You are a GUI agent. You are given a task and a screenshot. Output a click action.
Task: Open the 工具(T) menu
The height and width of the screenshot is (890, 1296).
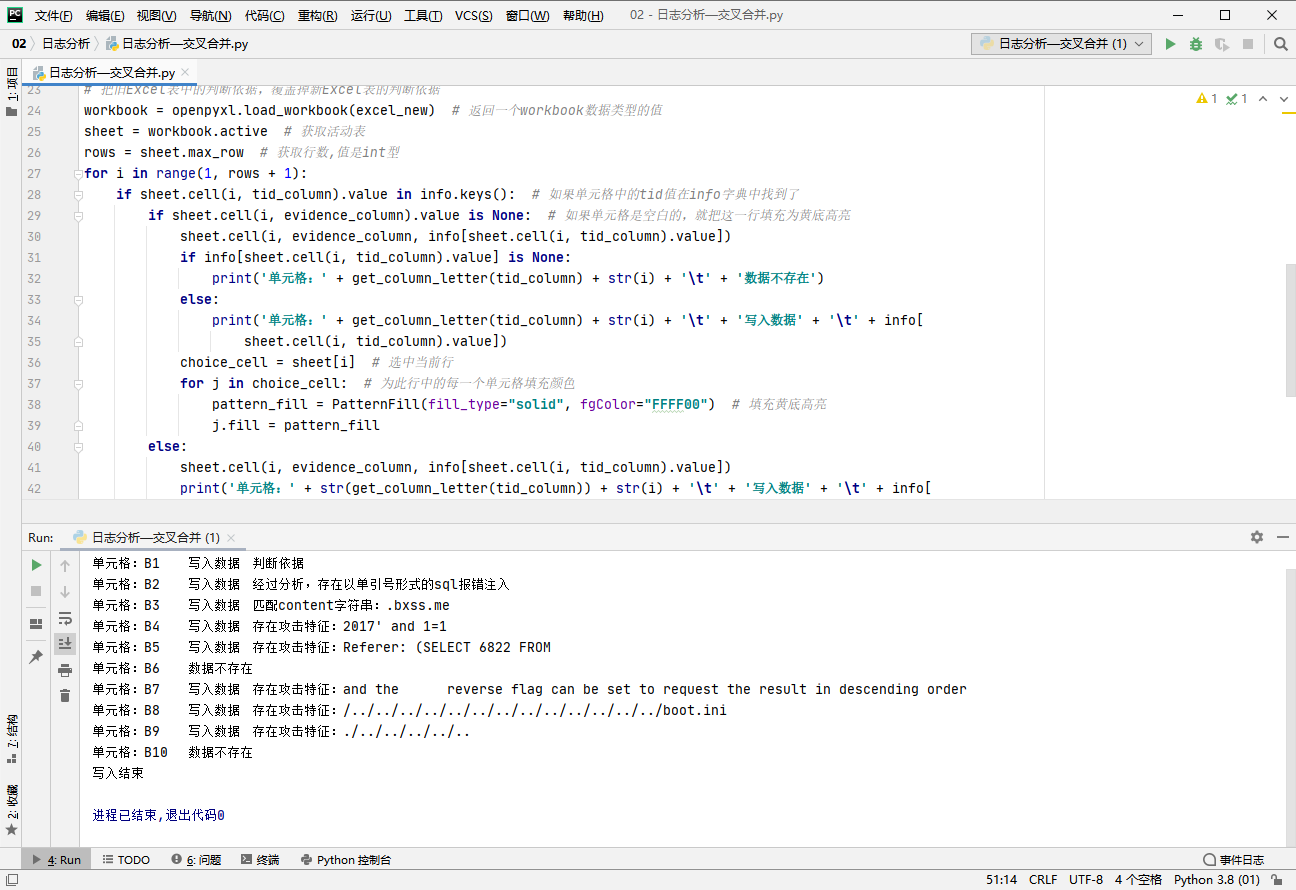tap(424, 16)
